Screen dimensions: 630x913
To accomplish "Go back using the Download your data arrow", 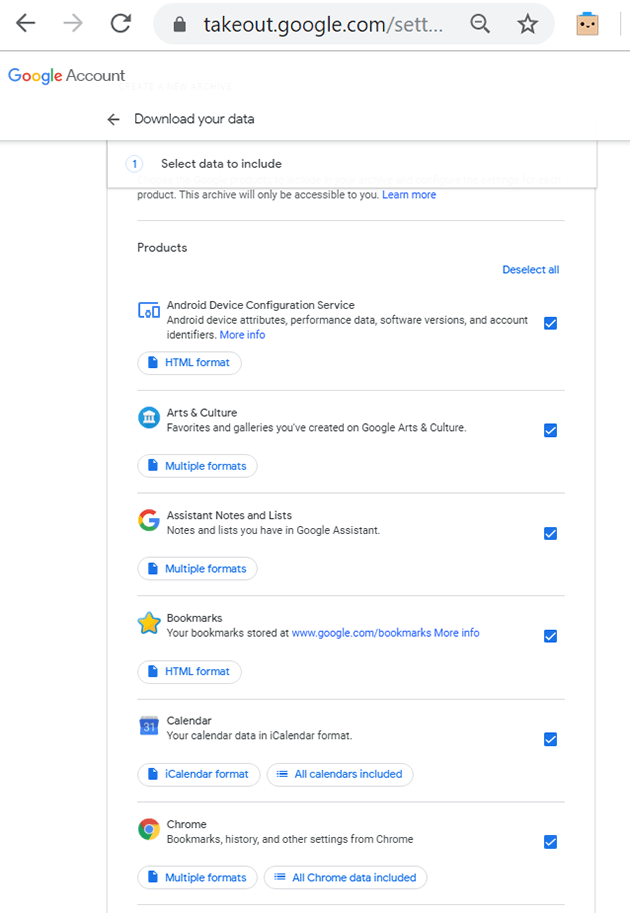I will tap(114, 118).
